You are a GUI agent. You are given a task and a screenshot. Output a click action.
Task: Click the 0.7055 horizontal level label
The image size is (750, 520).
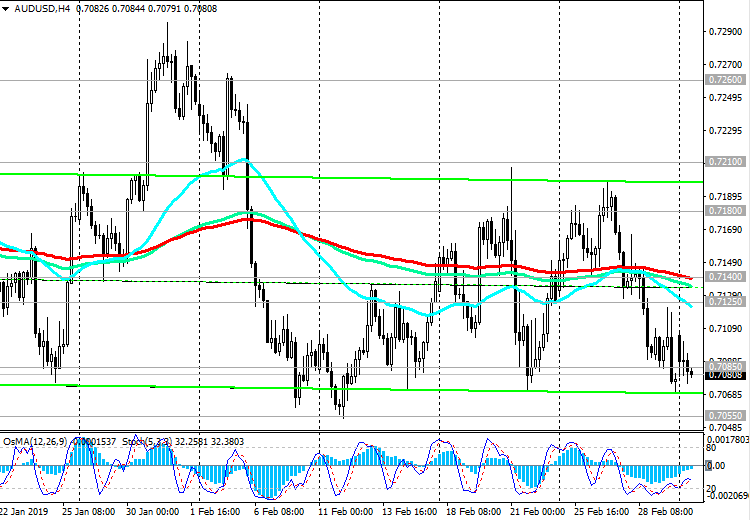pos(725,416)
